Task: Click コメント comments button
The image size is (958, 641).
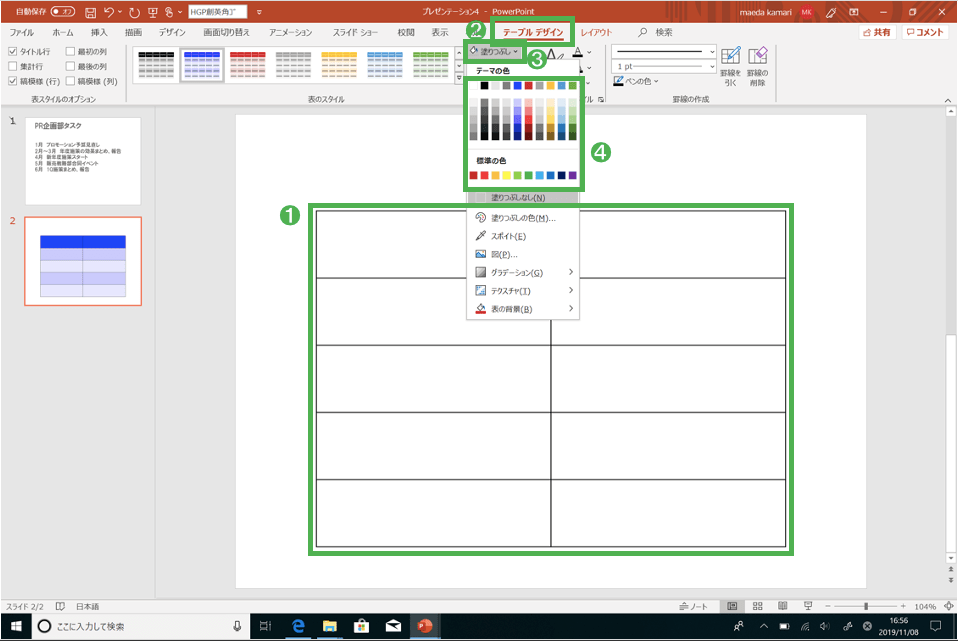Action: coord(925,32)
